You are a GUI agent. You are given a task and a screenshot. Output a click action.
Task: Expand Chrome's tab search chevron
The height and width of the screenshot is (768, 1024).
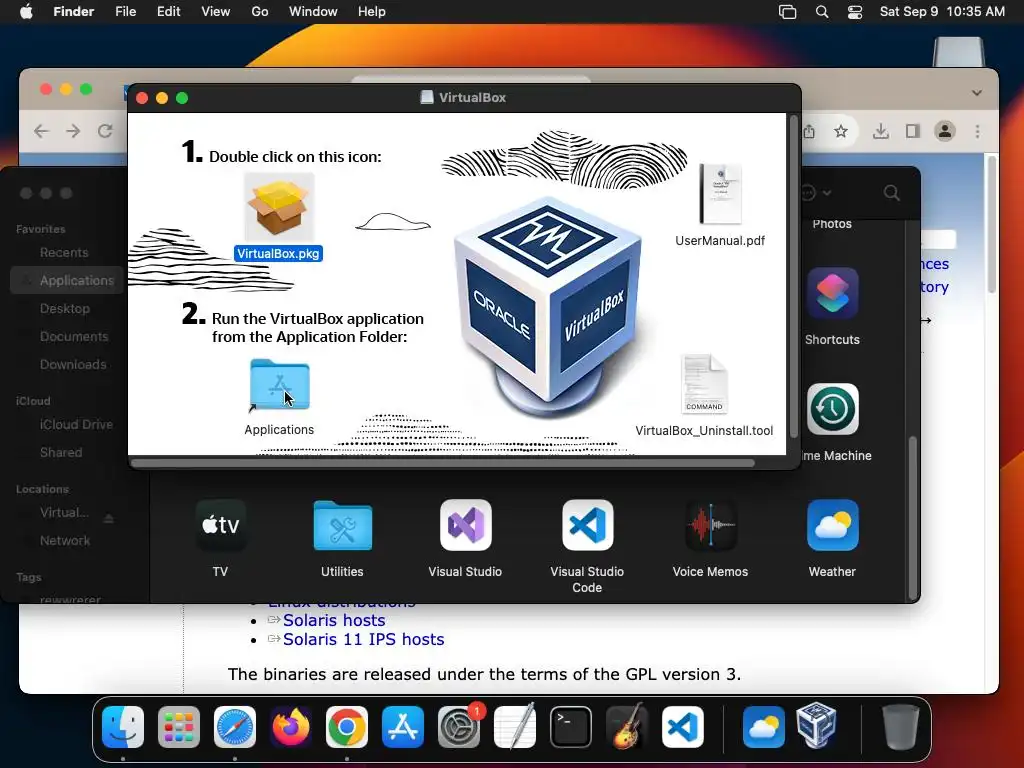coord(977,93)
